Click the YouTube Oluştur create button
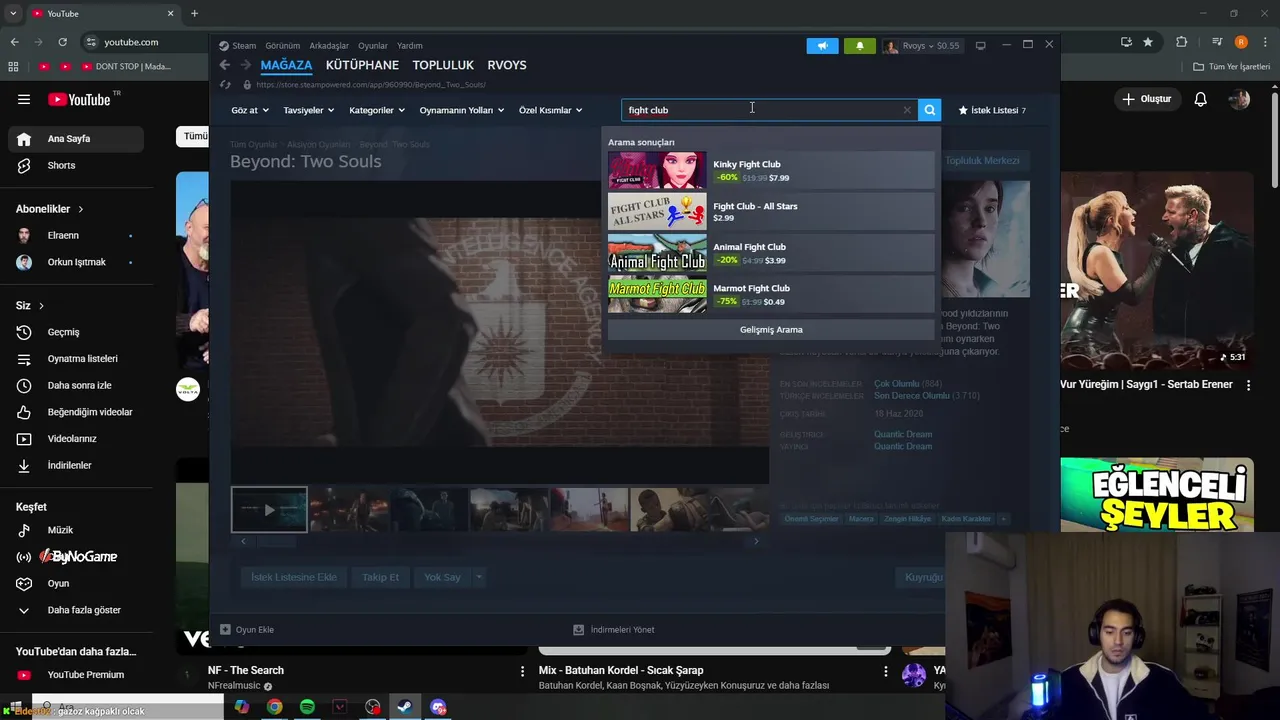 coord(1146,99)
